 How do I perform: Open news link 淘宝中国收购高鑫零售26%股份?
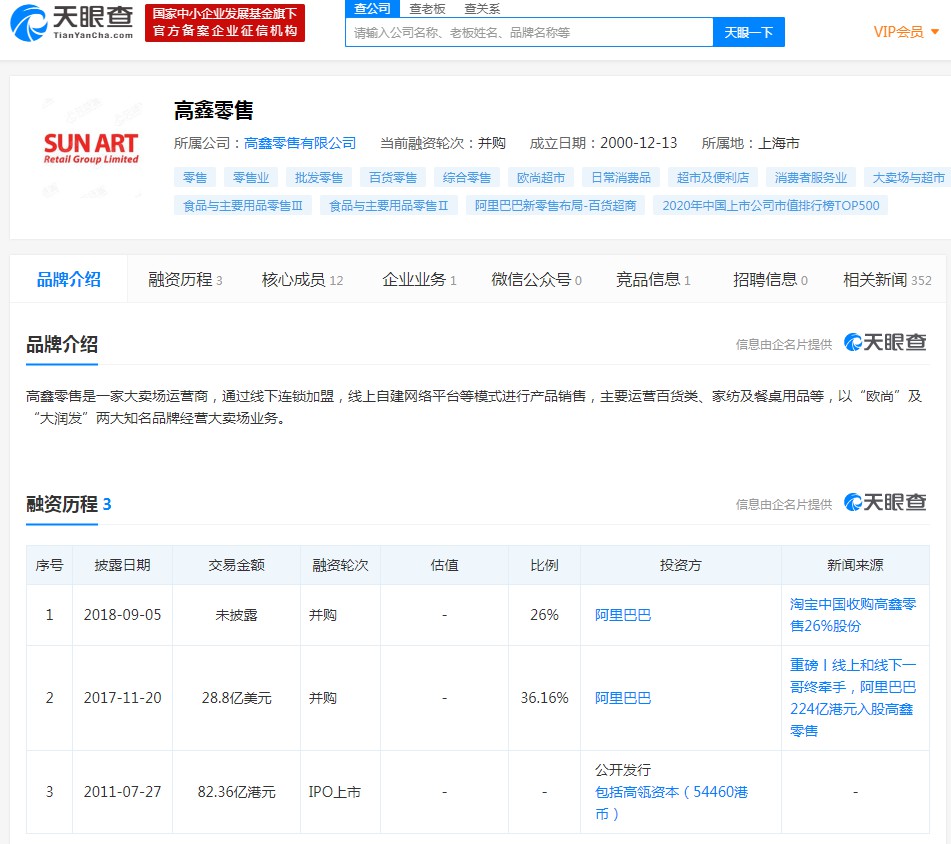pos(853,615)
